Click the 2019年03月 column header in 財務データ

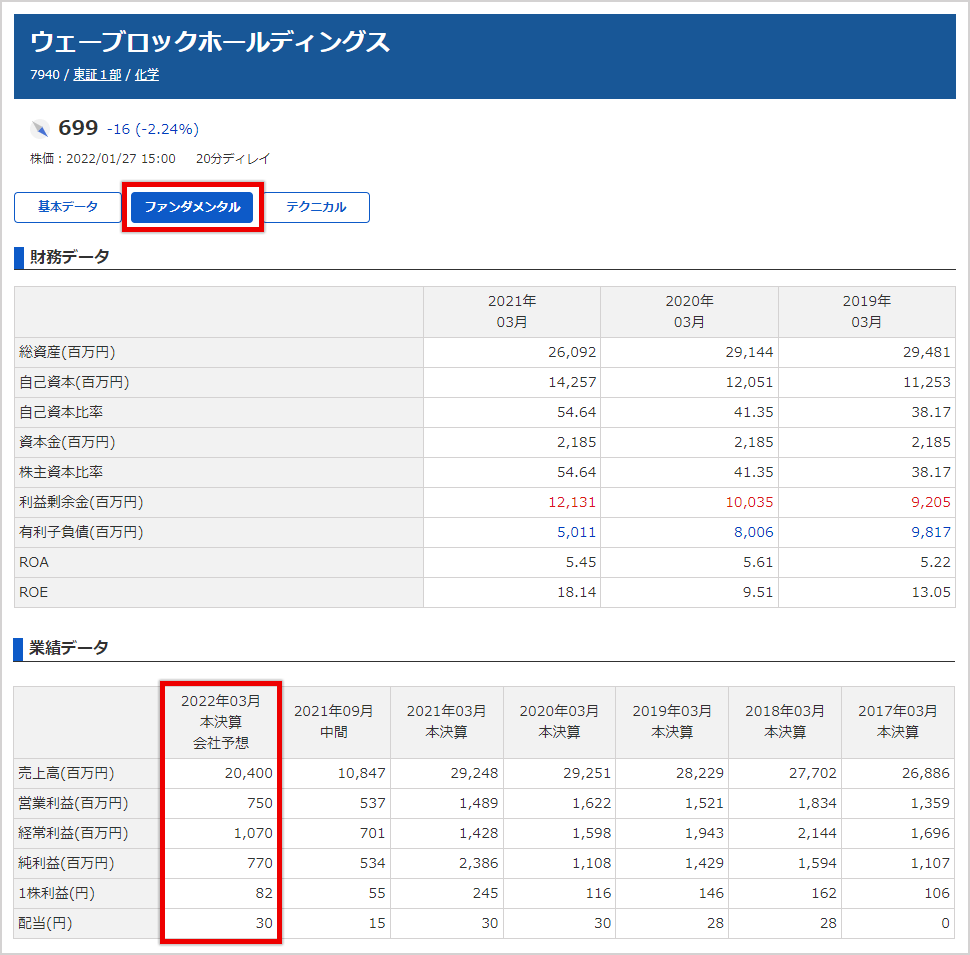pos(867,312)
